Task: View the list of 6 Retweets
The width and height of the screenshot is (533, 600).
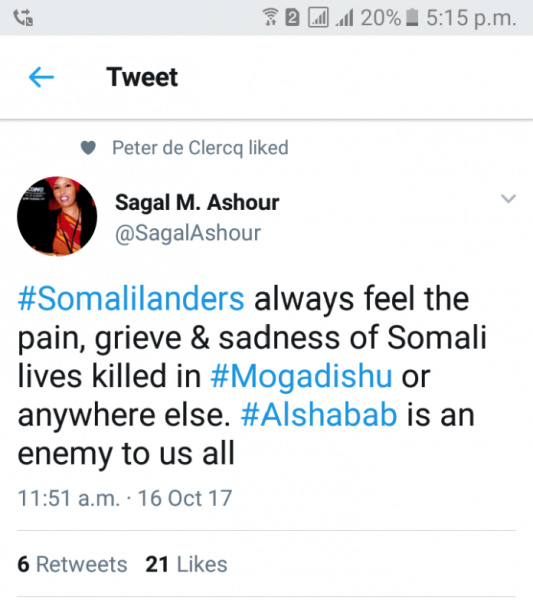Action: pyautogui.click(x=72, y=564)
